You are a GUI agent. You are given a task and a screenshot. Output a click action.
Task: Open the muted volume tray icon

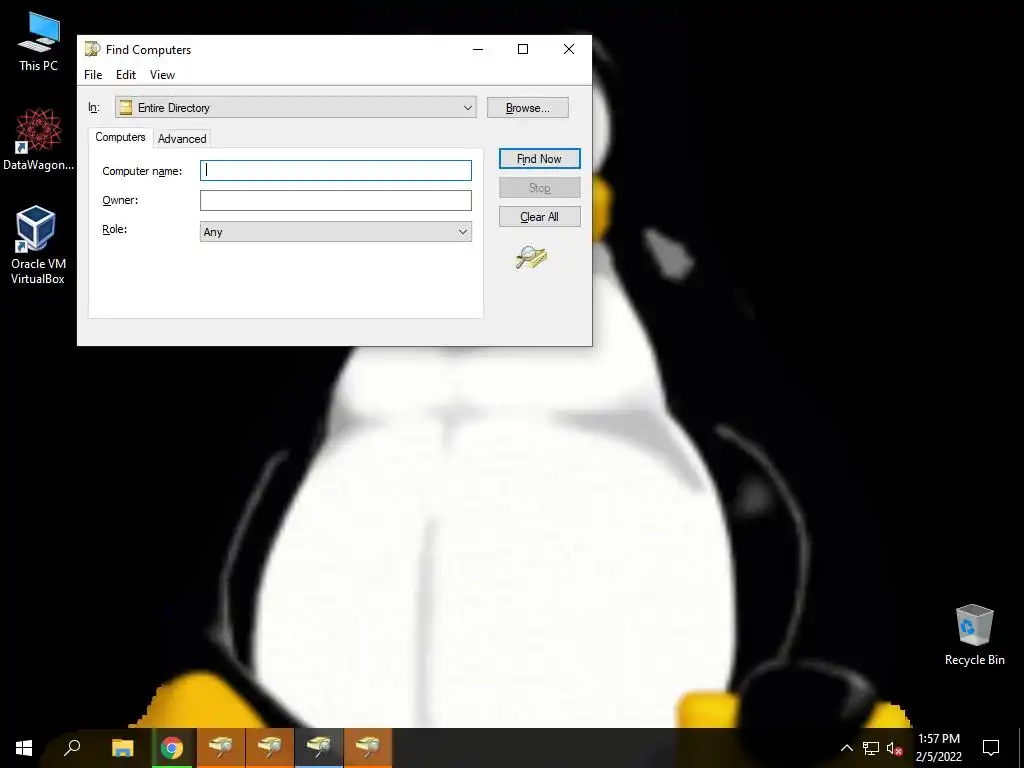point(894,748)
